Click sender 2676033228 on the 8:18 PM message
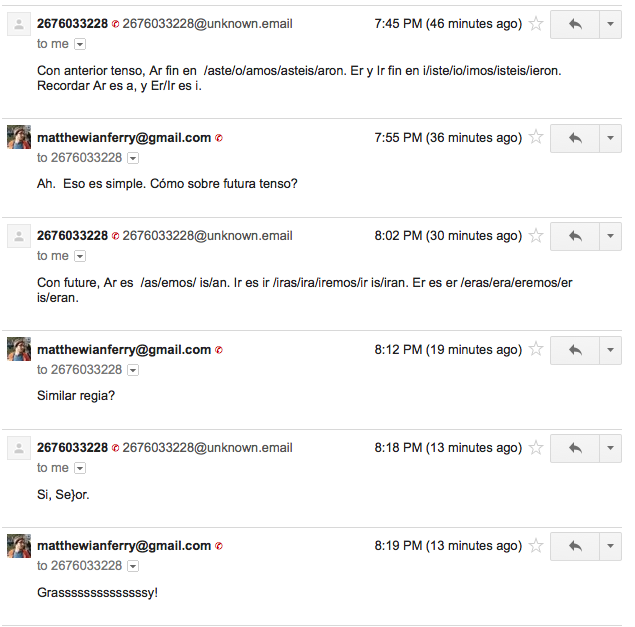The width and height of the screenshot is (635, 627). [72, 448]
